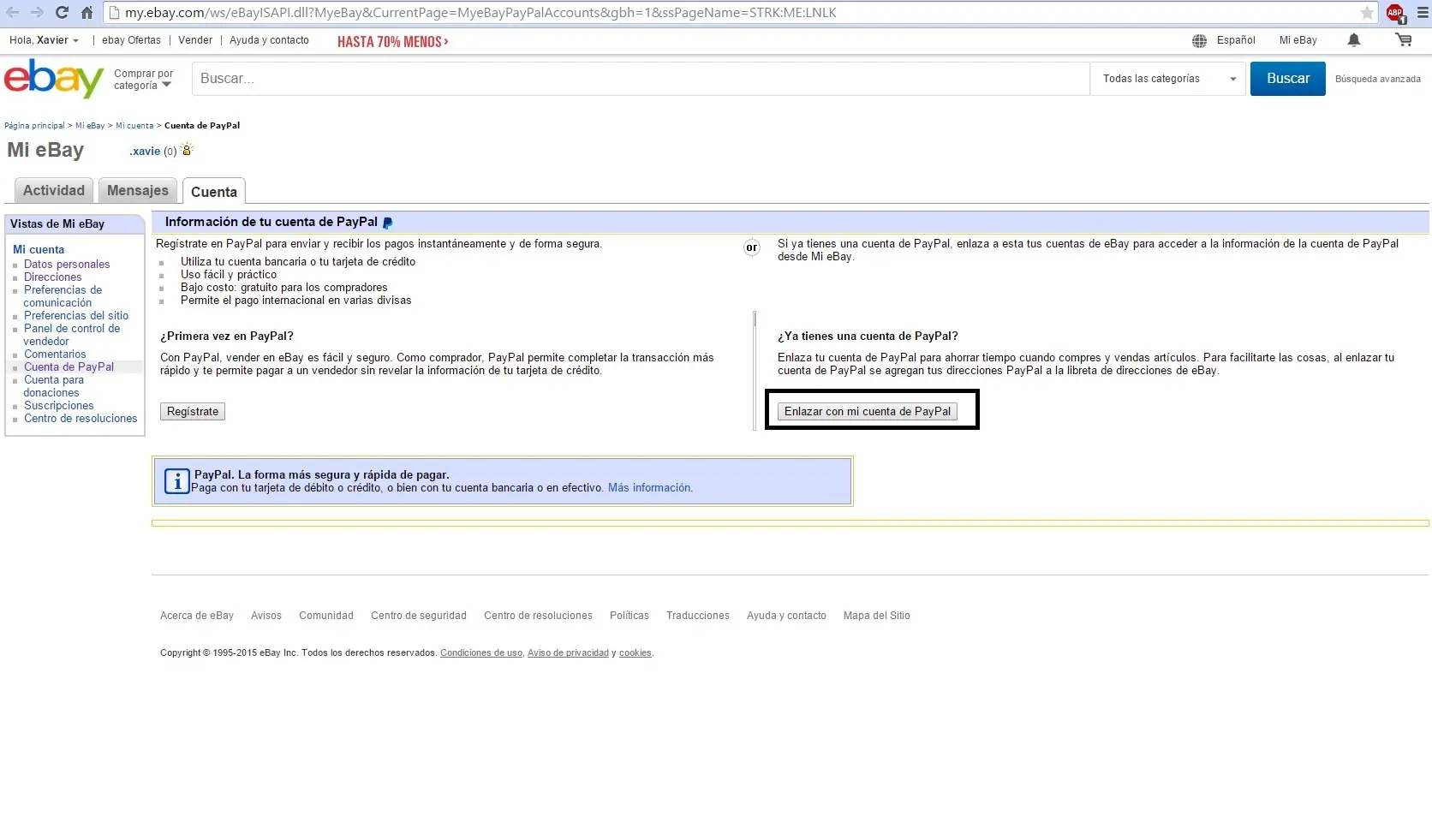Open the cookies link in footer

coord(635,653)
